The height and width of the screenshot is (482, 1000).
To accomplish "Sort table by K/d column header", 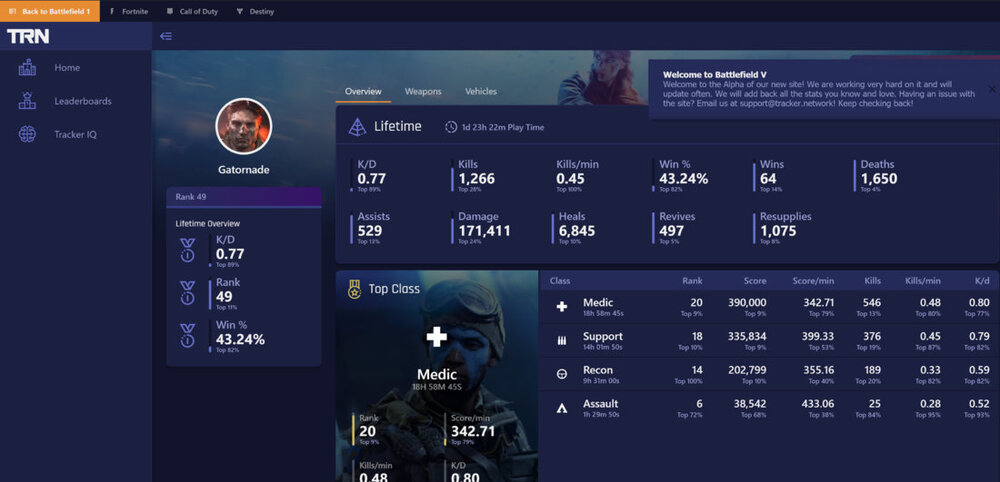I will point(982,281).
